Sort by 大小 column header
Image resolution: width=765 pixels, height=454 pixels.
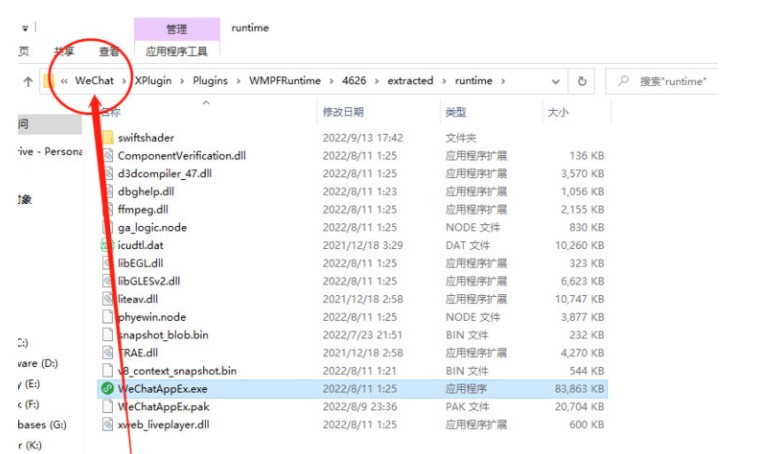558,112
